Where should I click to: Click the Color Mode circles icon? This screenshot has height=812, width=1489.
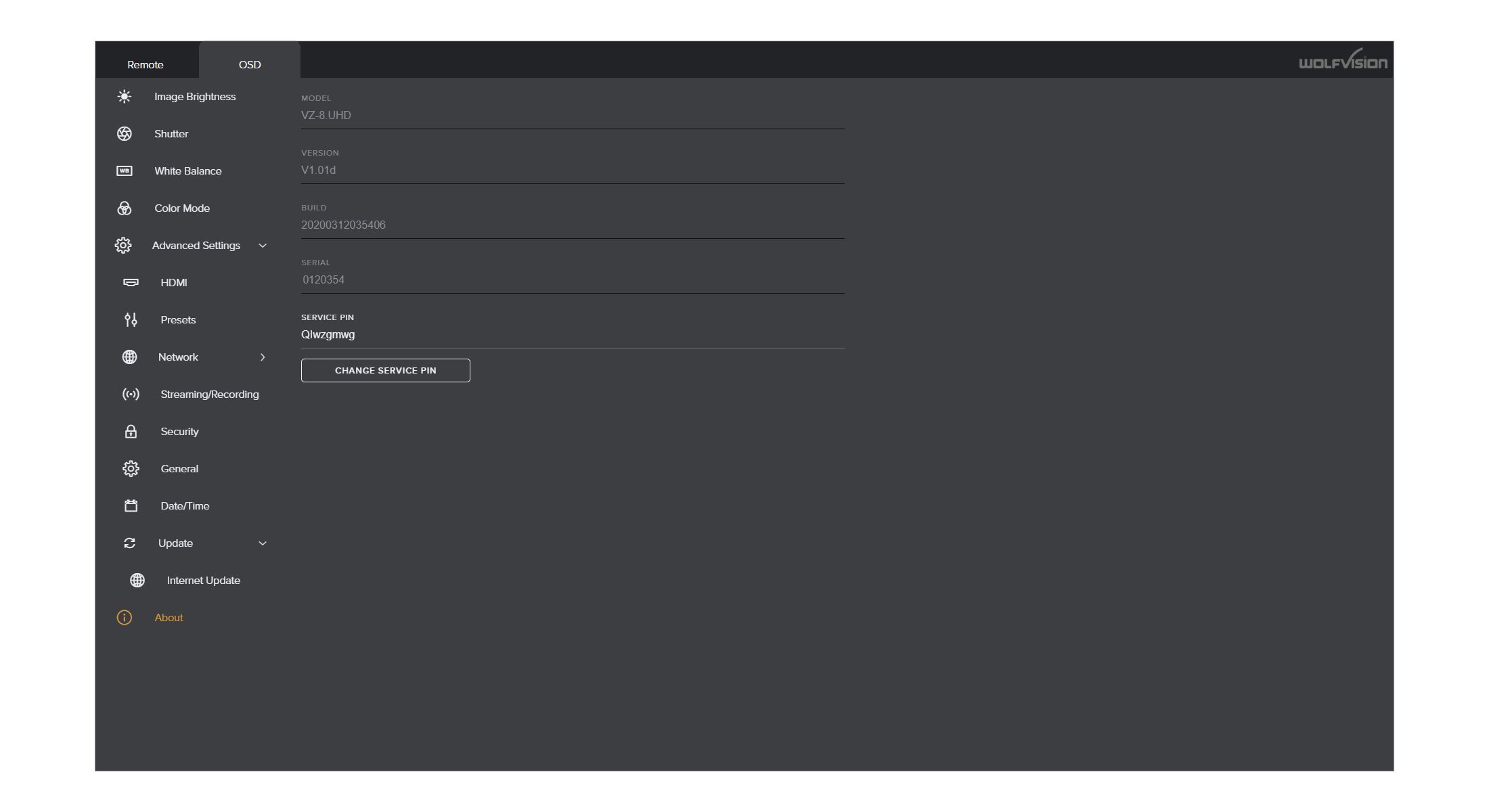pyautogui.click(x=125, y=208)
